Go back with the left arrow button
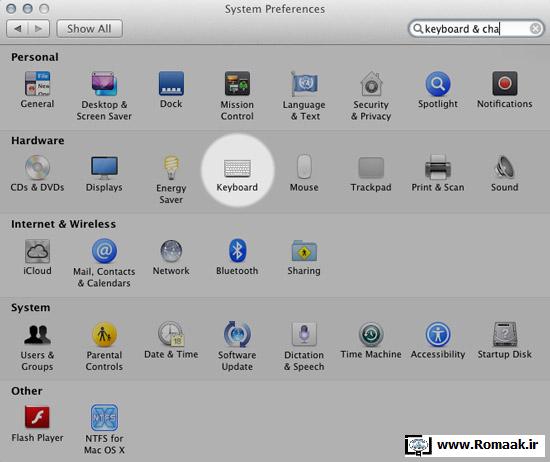The image size is (550, 462). (x=18, y=28)
